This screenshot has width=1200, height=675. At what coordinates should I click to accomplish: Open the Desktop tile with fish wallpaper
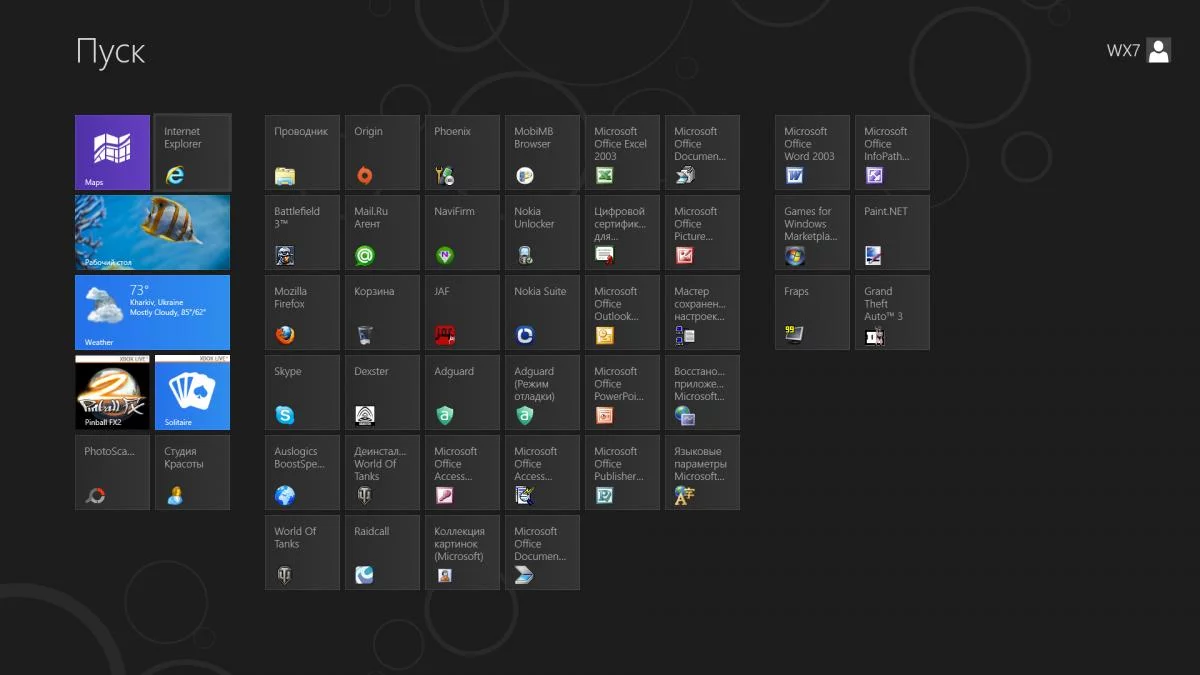(x=152, y=232)
